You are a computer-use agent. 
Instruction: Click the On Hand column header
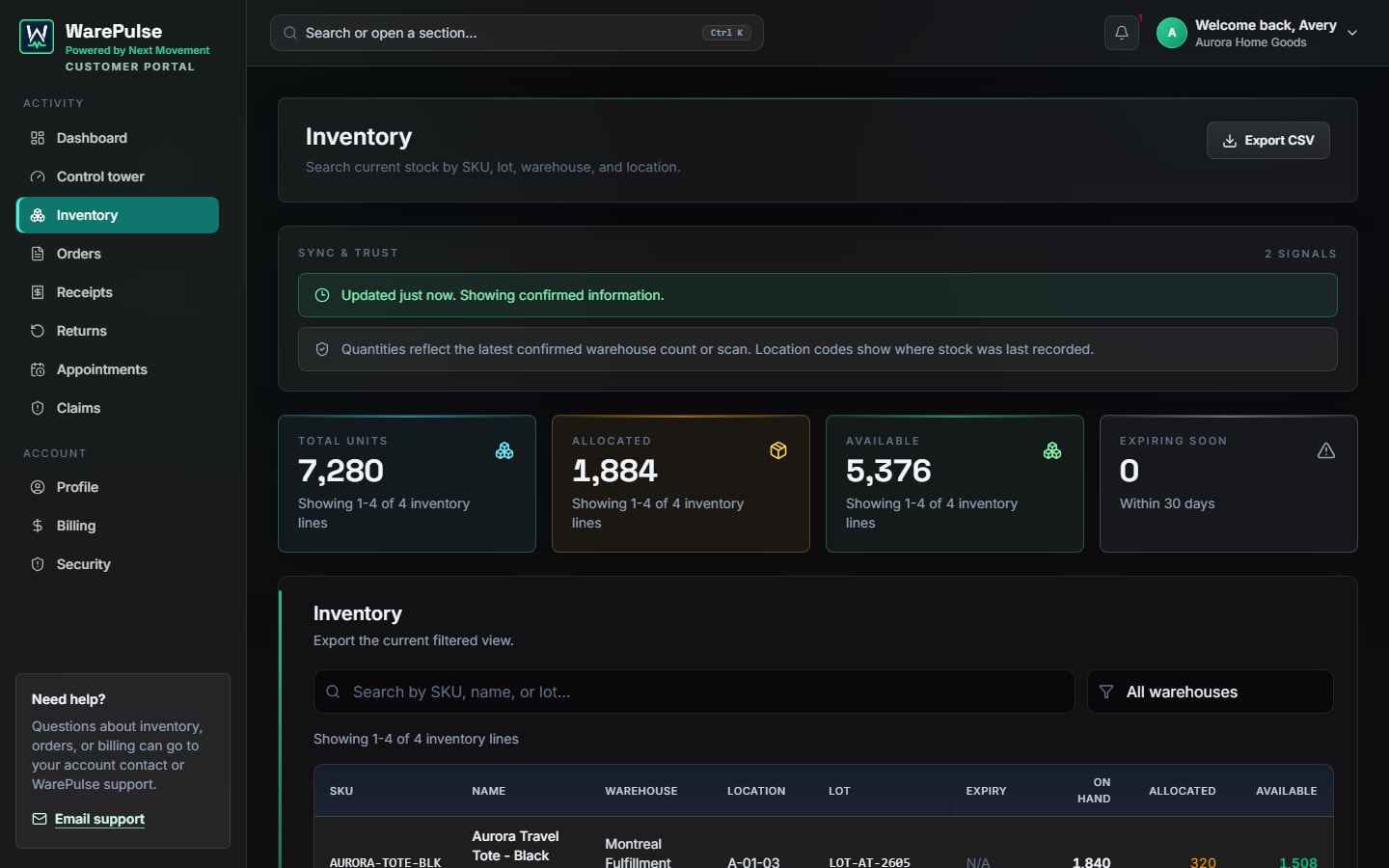[x=1094, y=790]
